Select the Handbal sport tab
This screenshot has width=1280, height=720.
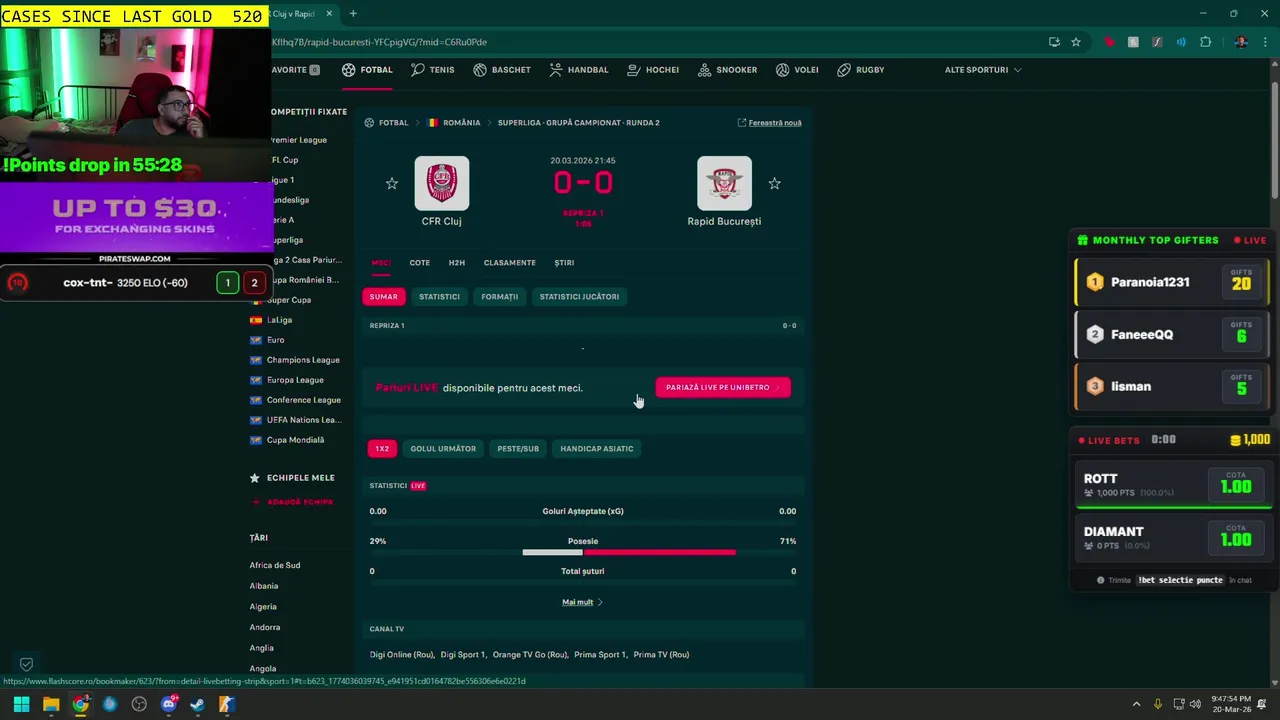tap(578, 70)
